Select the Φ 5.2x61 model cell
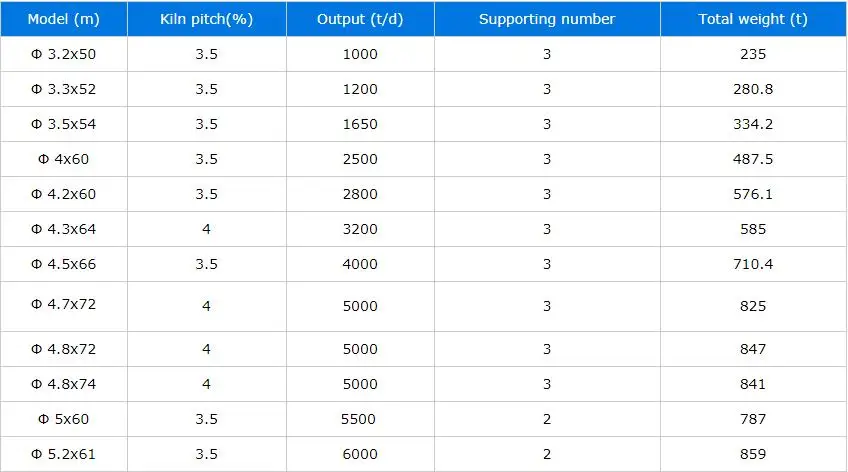Image resolution: width=848 pixels, height=472 pixels. 62,454
